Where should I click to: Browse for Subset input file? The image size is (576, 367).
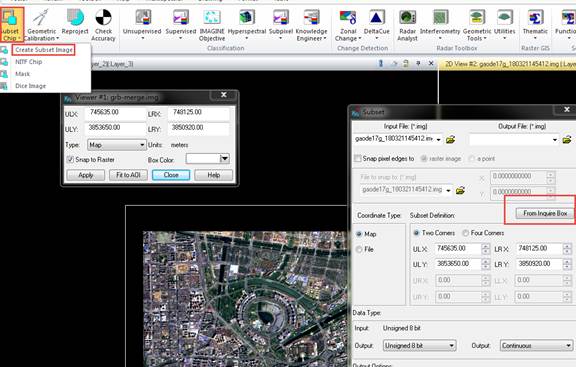point(450,140)
